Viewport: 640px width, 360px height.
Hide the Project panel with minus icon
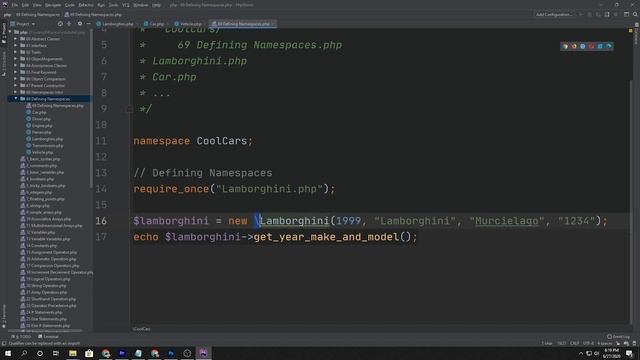tap(88, 24)
